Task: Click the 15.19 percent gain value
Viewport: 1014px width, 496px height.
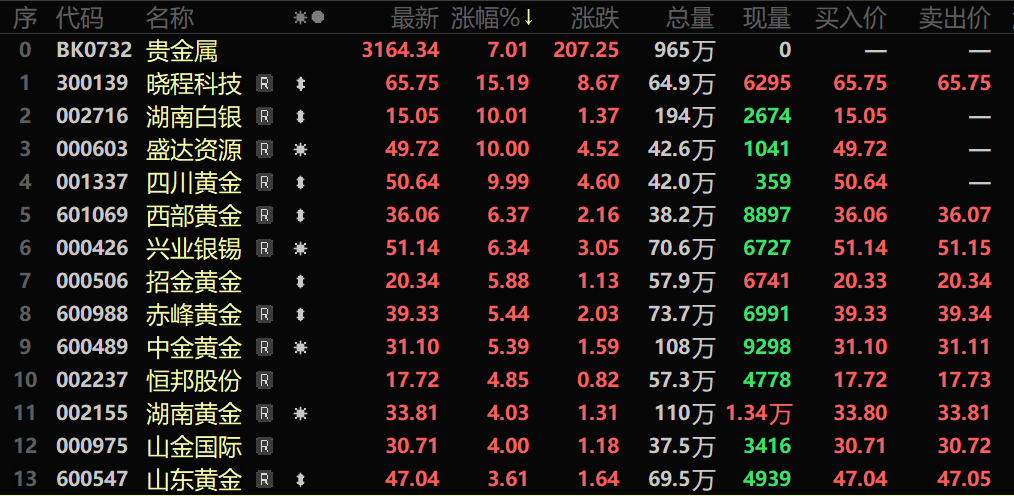Action: (502, 83)
